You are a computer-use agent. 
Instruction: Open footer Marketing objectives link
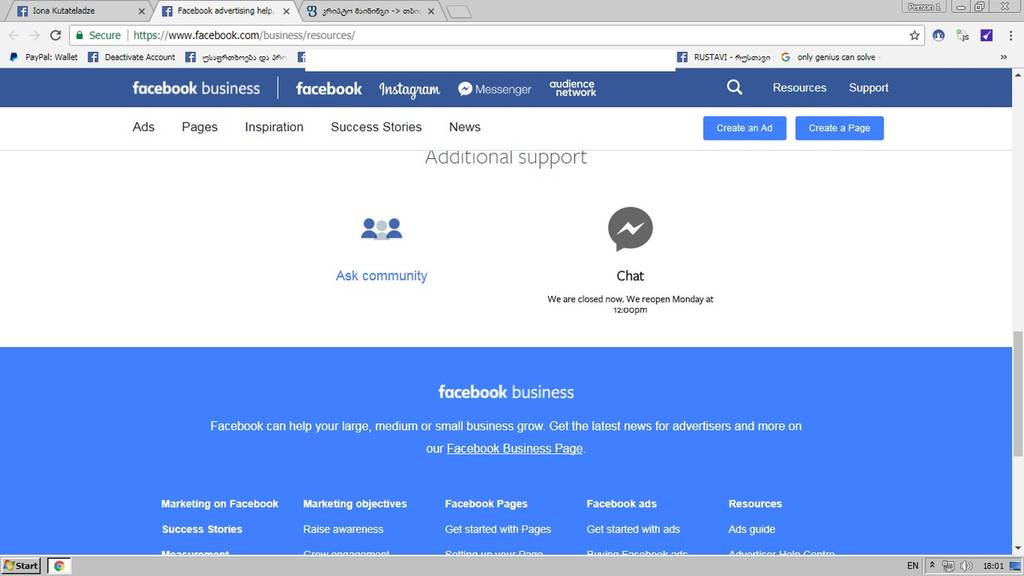tap(355, 504)
